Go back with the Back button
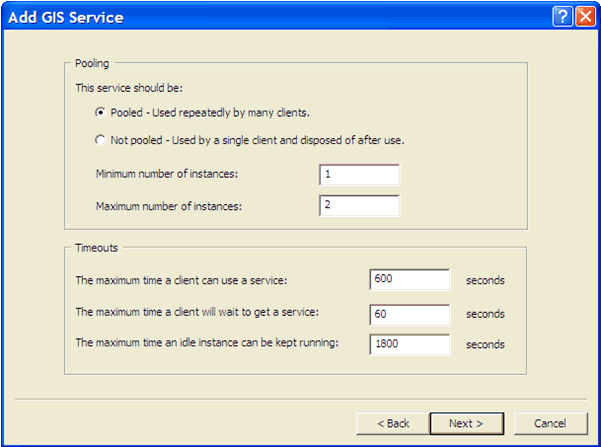This screenshot has width=601, height=447. pyautogui.click(x=392, y=424)
